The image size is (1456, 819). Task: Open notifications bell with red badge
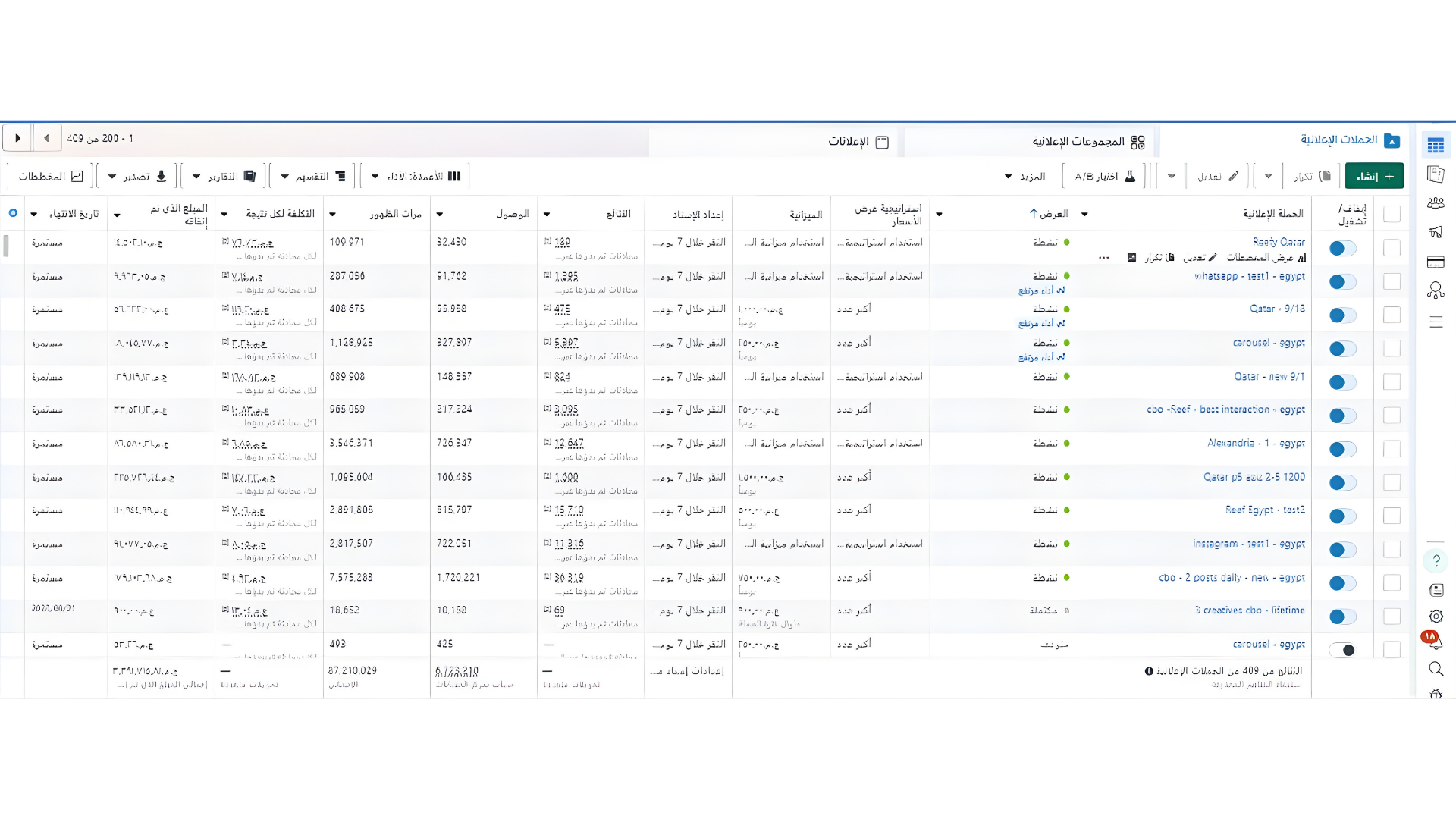1435,642
